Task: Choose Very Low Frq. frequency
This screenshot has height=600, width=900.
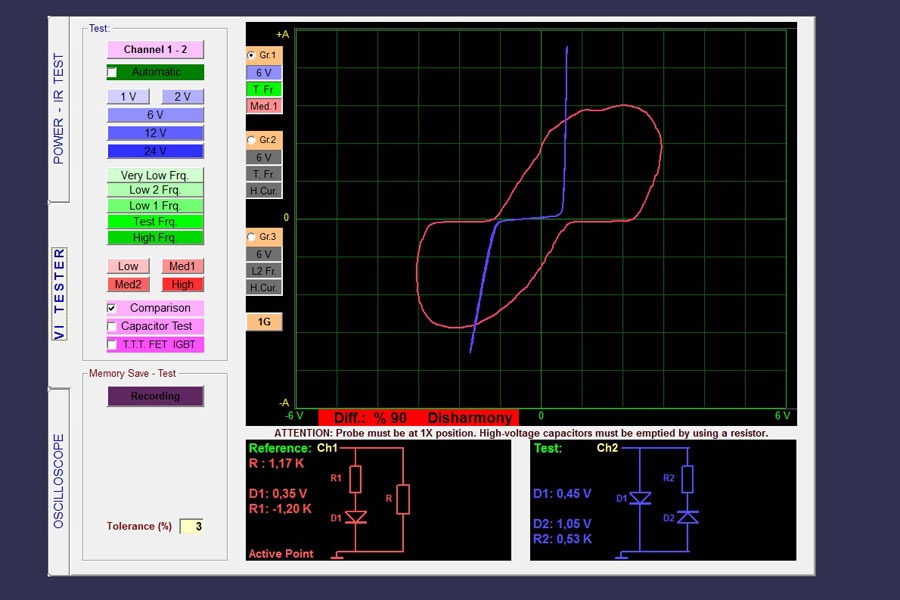Action: point(155,175)
